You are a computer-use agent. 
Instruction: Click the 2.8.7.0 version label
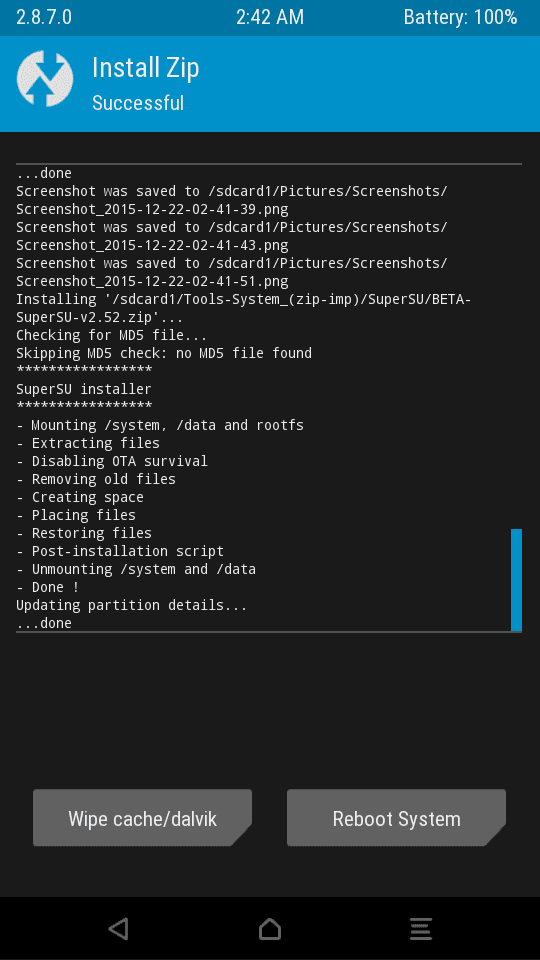[x=43, y=17]
